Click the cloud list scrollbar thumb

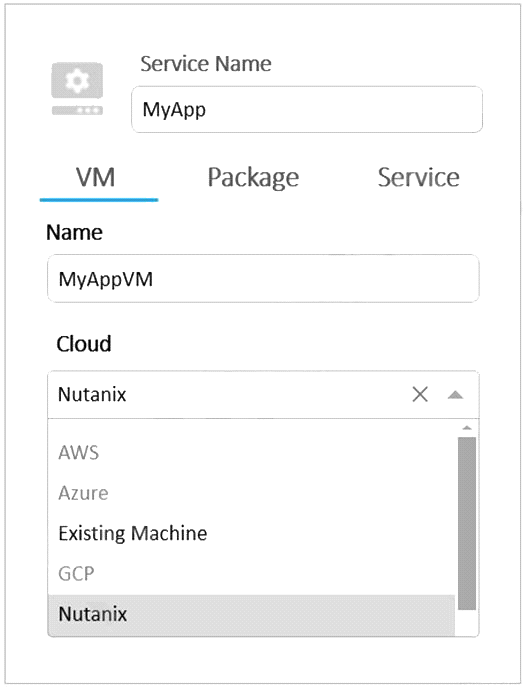(467, 523)
